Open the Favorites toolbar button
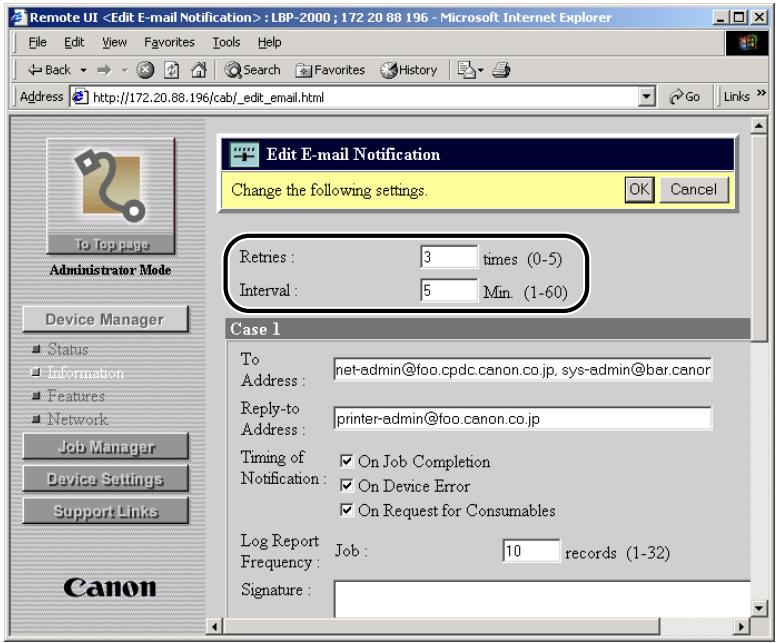This screenshot has width=776, height=643. 330,70
